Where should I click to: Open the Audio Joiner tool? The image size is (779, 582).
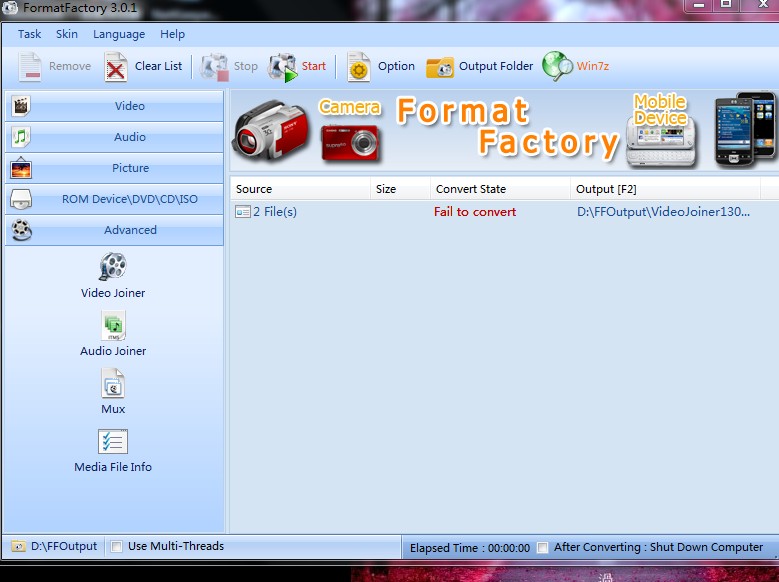(x=113, y=326)
